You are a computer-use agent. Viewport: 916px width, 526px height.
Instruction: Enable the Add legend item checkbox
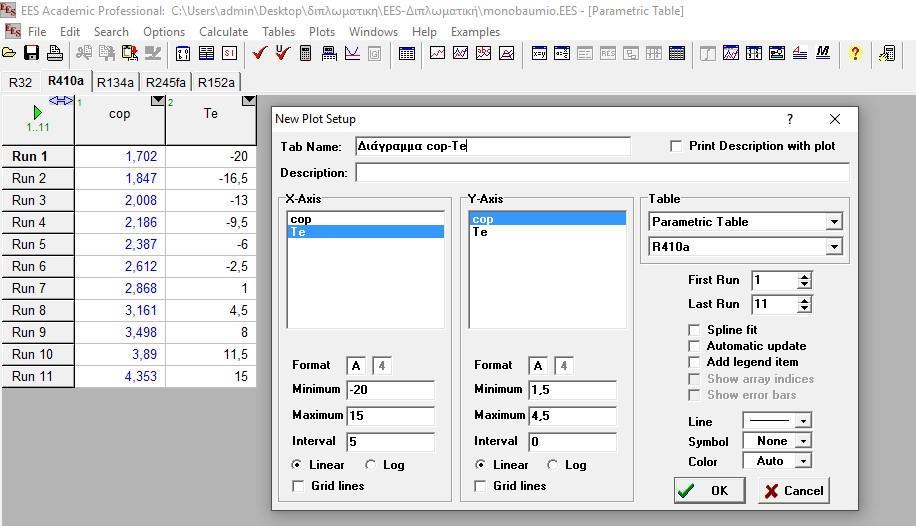pyautogui.click(x=694, y=362)
